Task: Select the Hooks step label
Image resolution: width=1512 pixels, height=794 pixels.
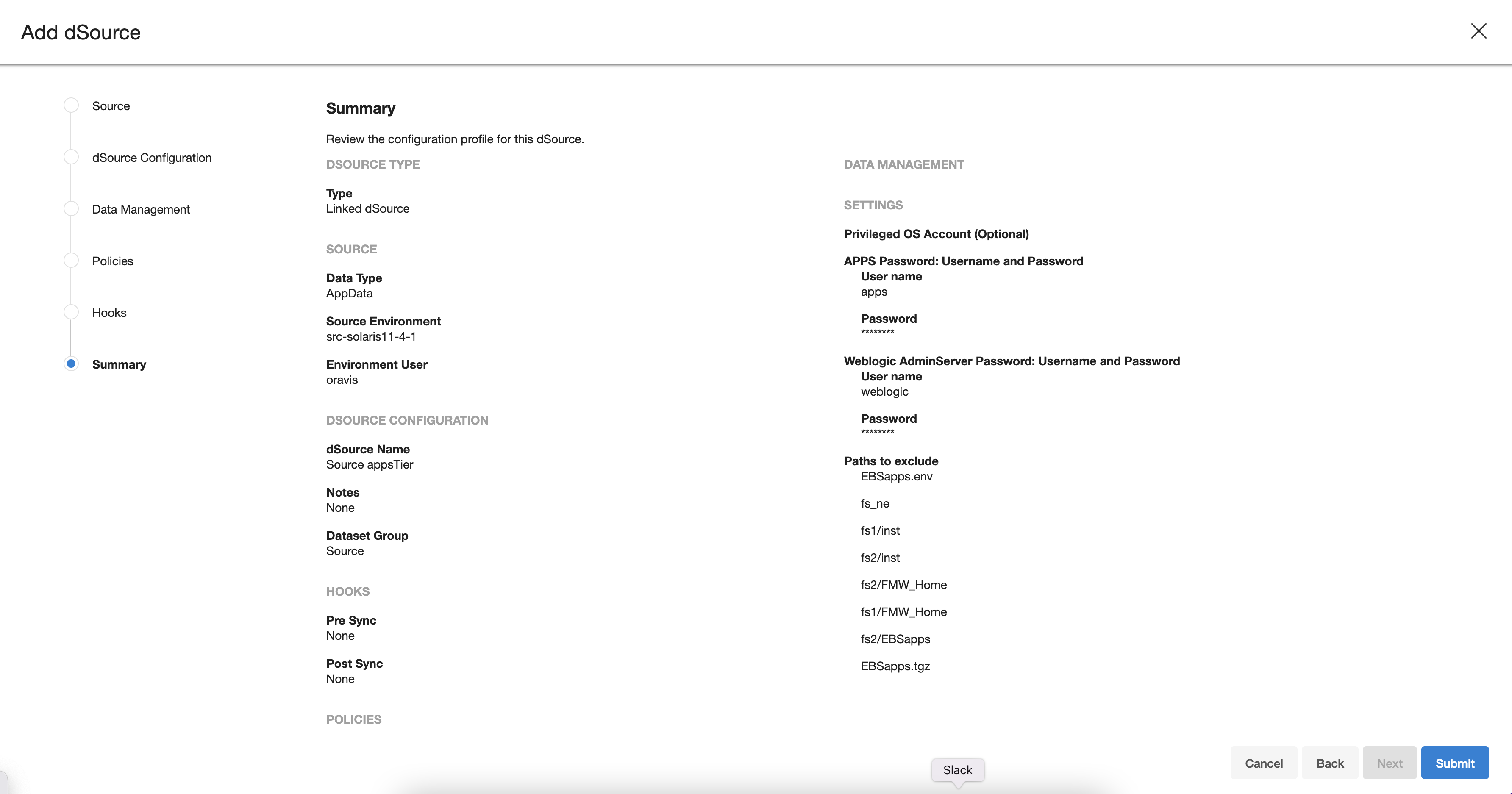Action: click(x=109, y=313)
